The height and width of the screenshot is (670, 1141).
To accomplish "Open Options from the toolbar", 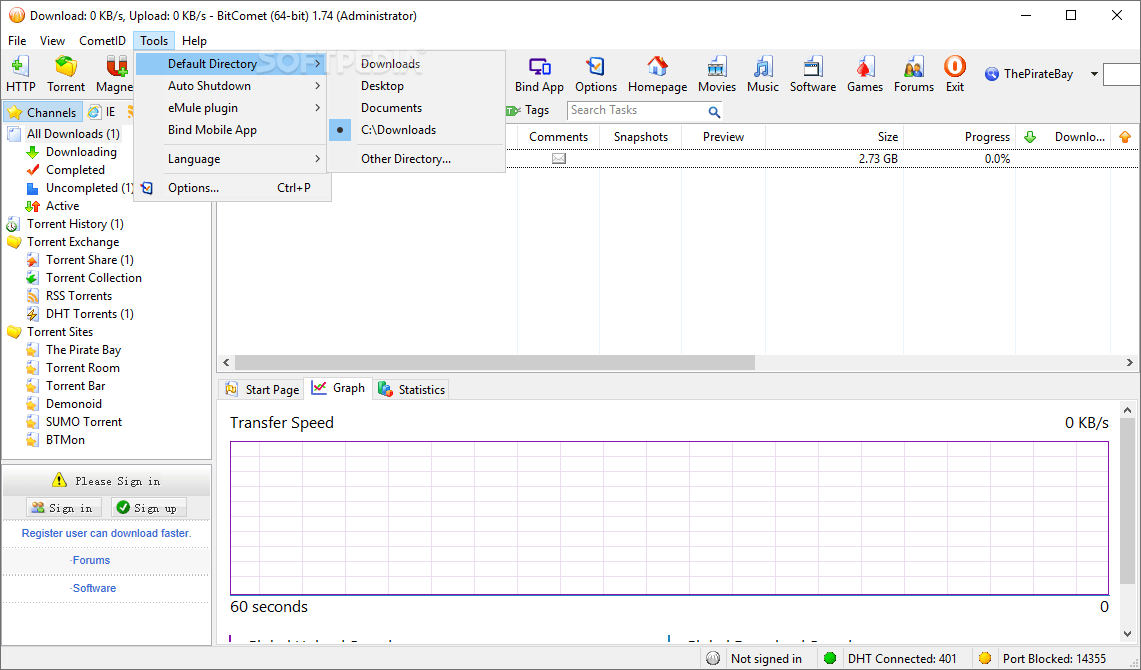I will pyautogui.click(x=596, y=73).
